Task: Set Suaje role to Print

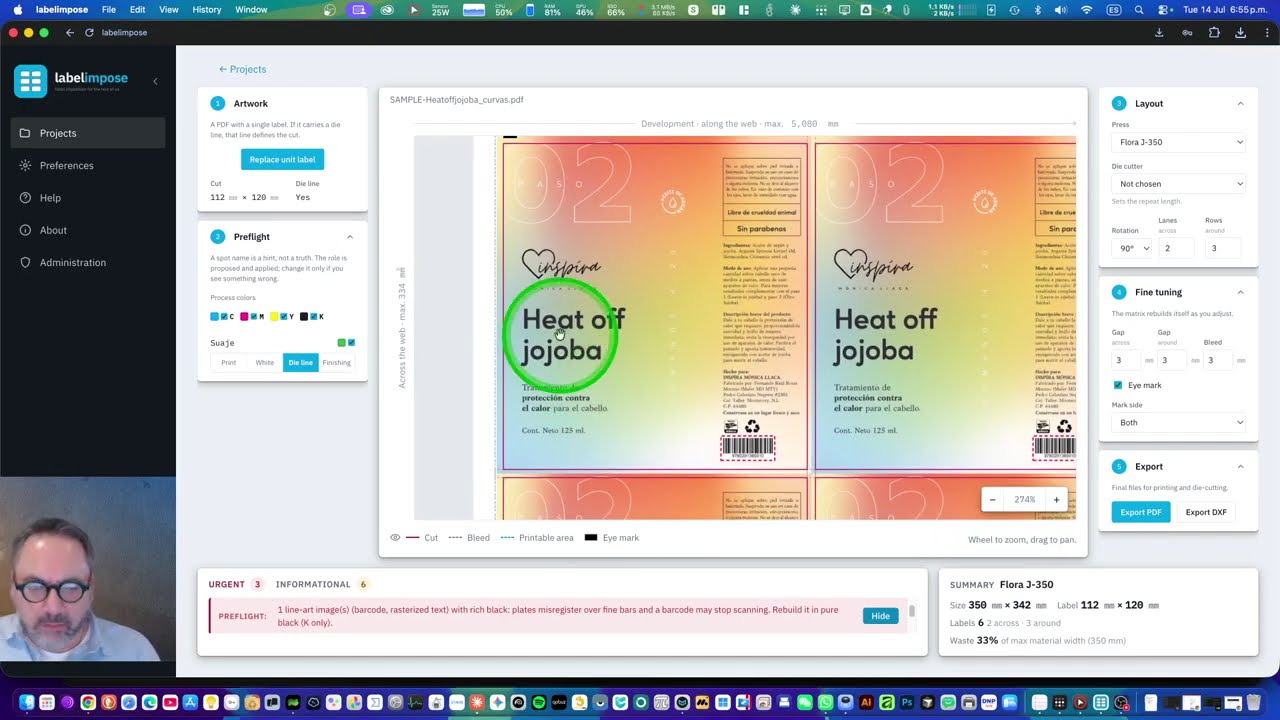Action: tap(229, 362)
